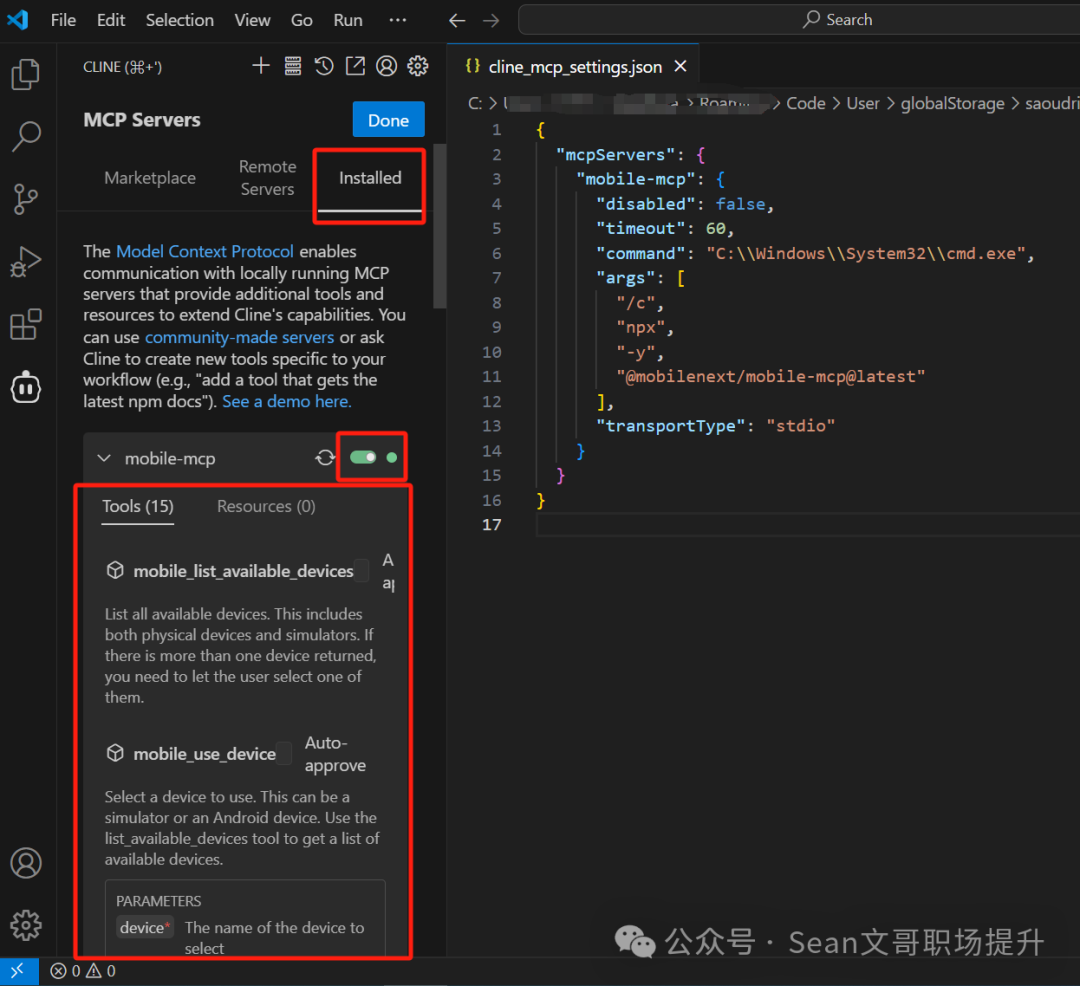Toggle auto-approve for mobile_list_available_devices

point(362,570)
